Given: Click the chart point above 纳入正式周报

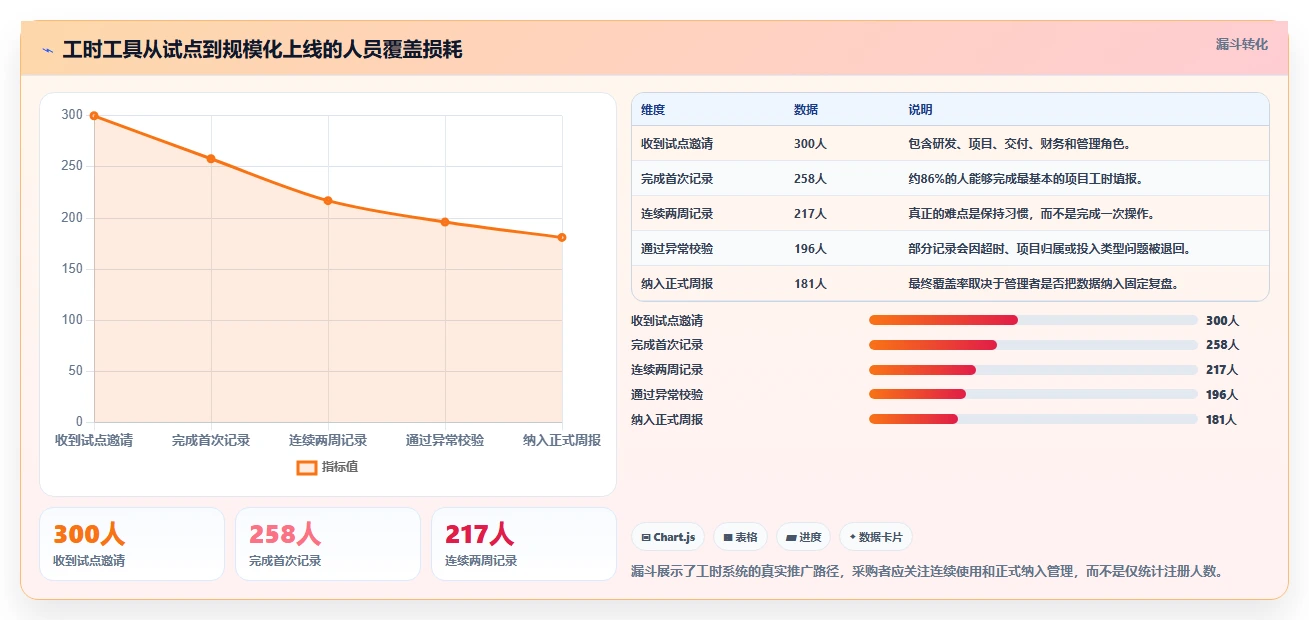Looking at the screenshot, I should [562, 237].
